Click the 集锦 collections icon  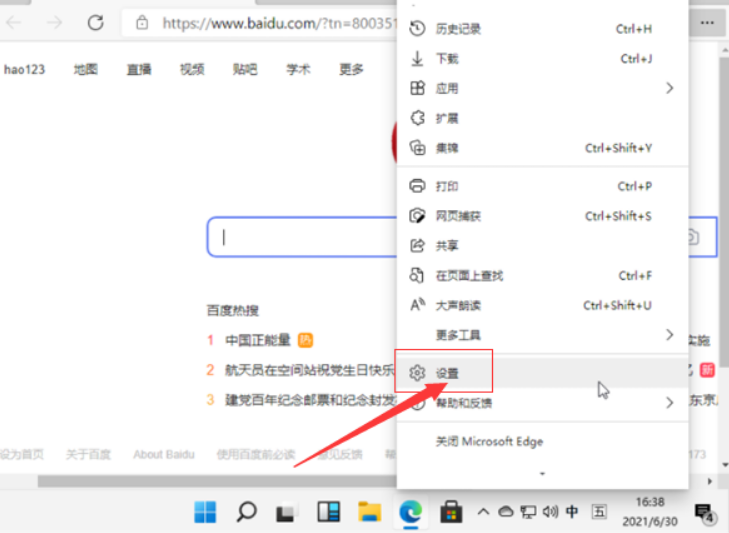click(417, 148)
